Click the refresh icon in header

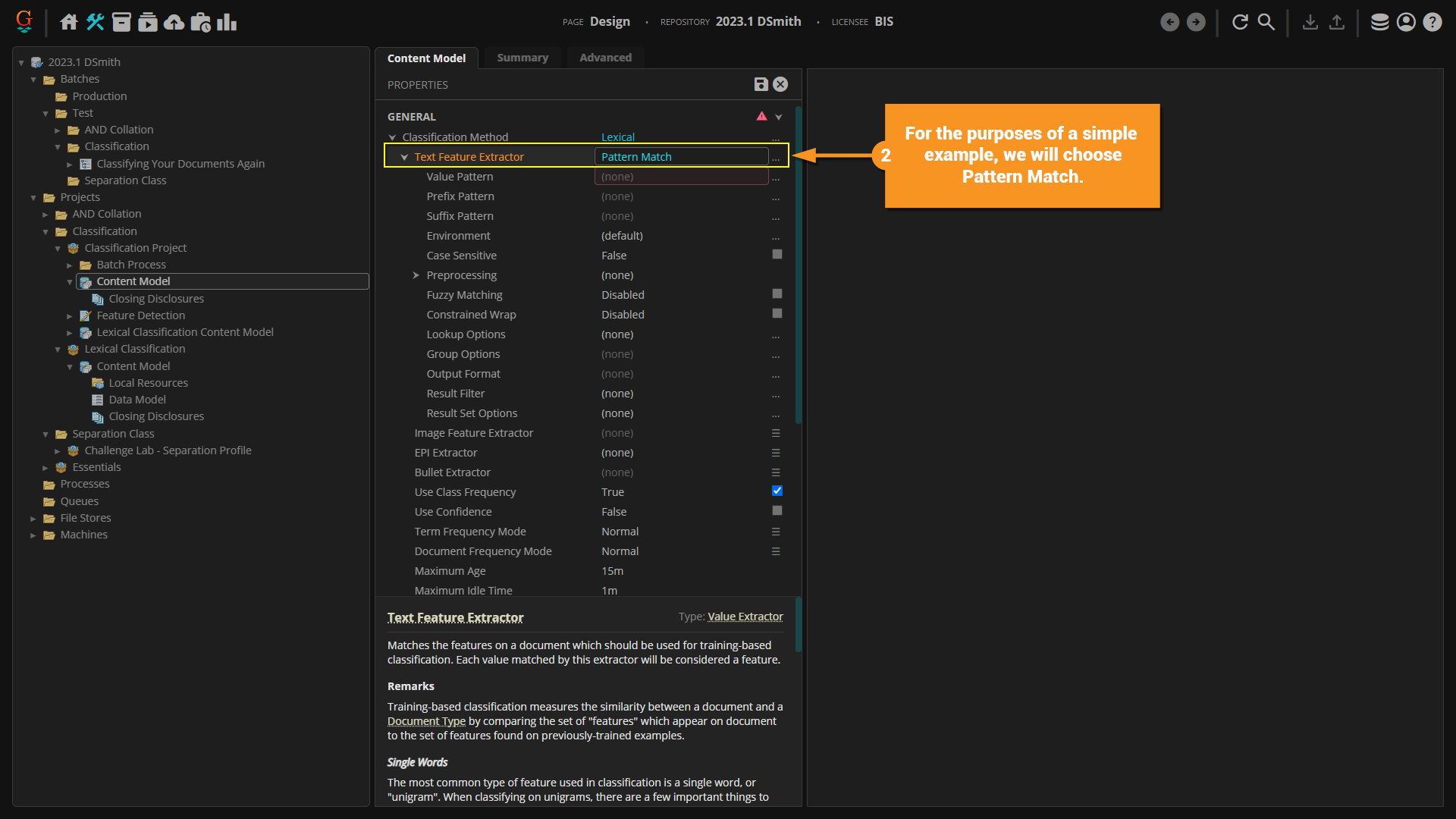(x=1240, y=22)
